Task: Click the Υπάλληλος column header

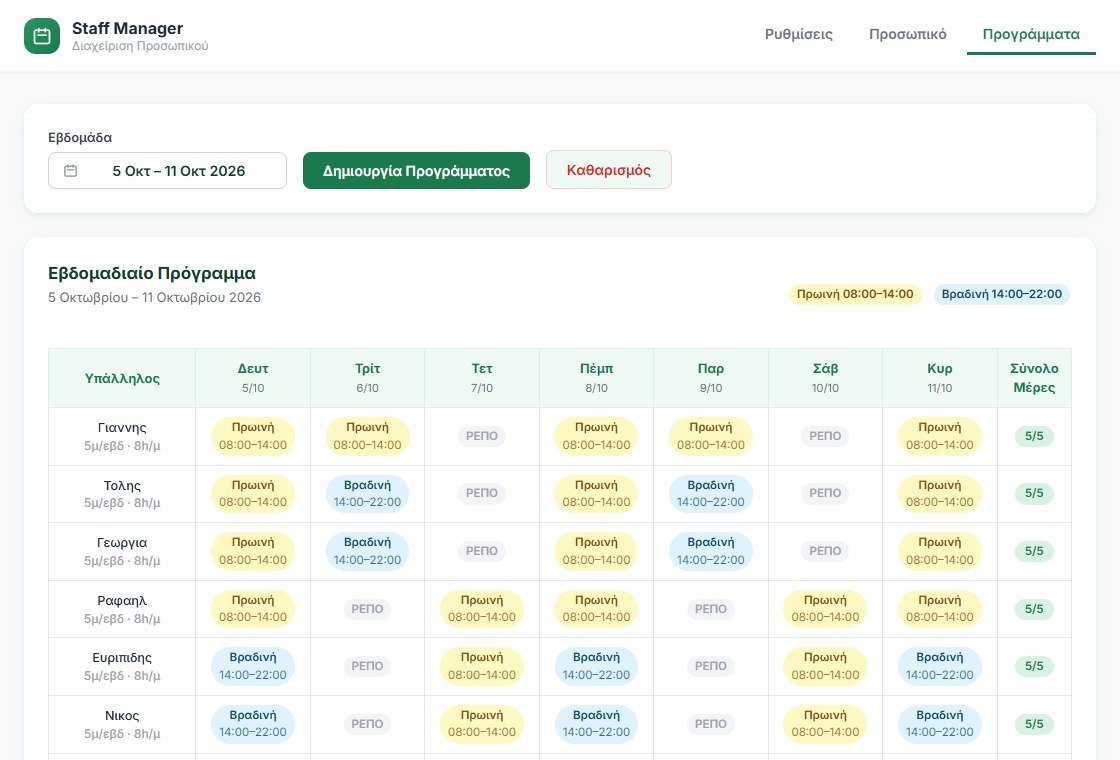Action: coord(122,379)
